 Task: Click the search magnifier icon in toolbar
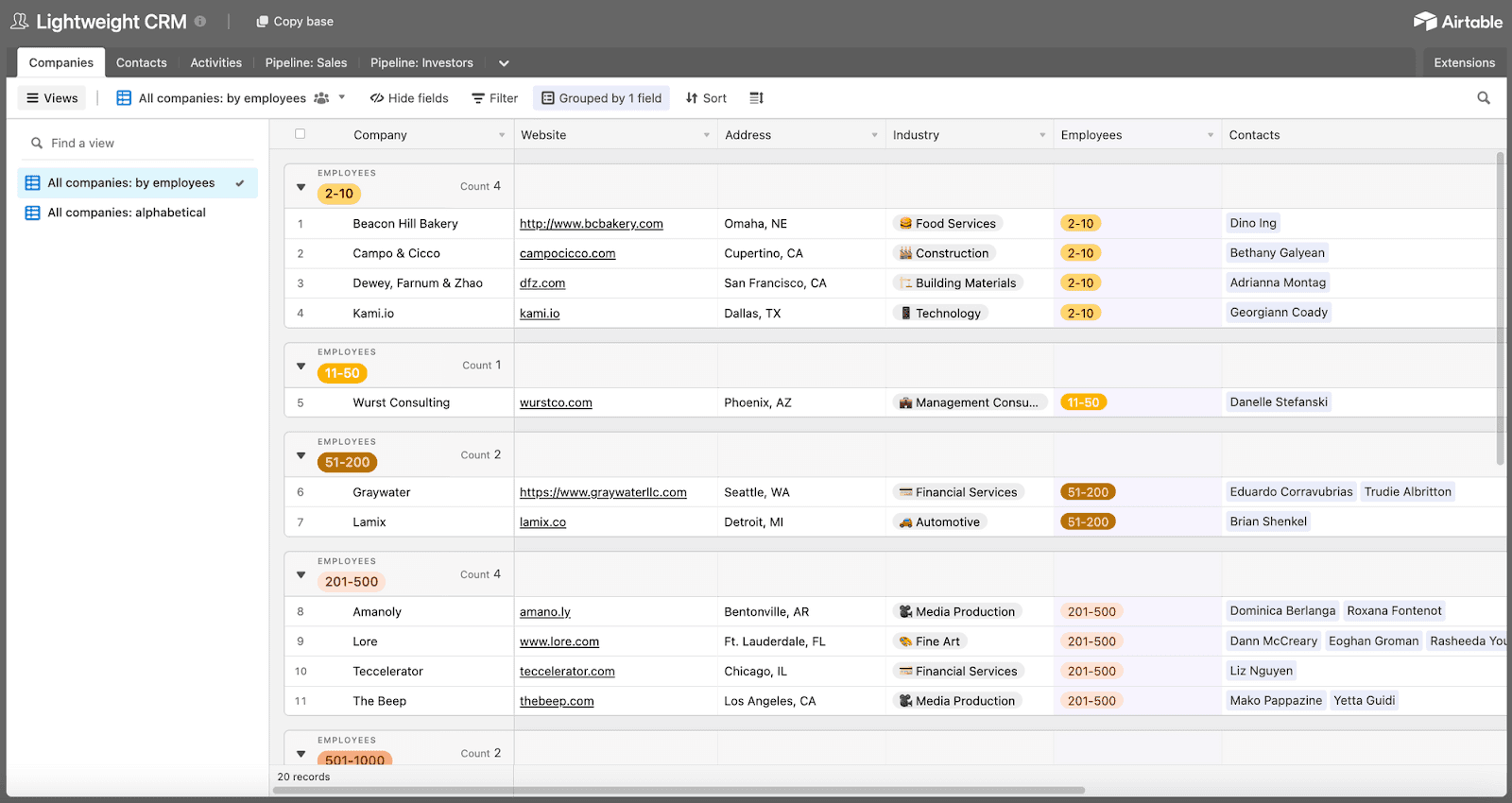pos(1483,98)
